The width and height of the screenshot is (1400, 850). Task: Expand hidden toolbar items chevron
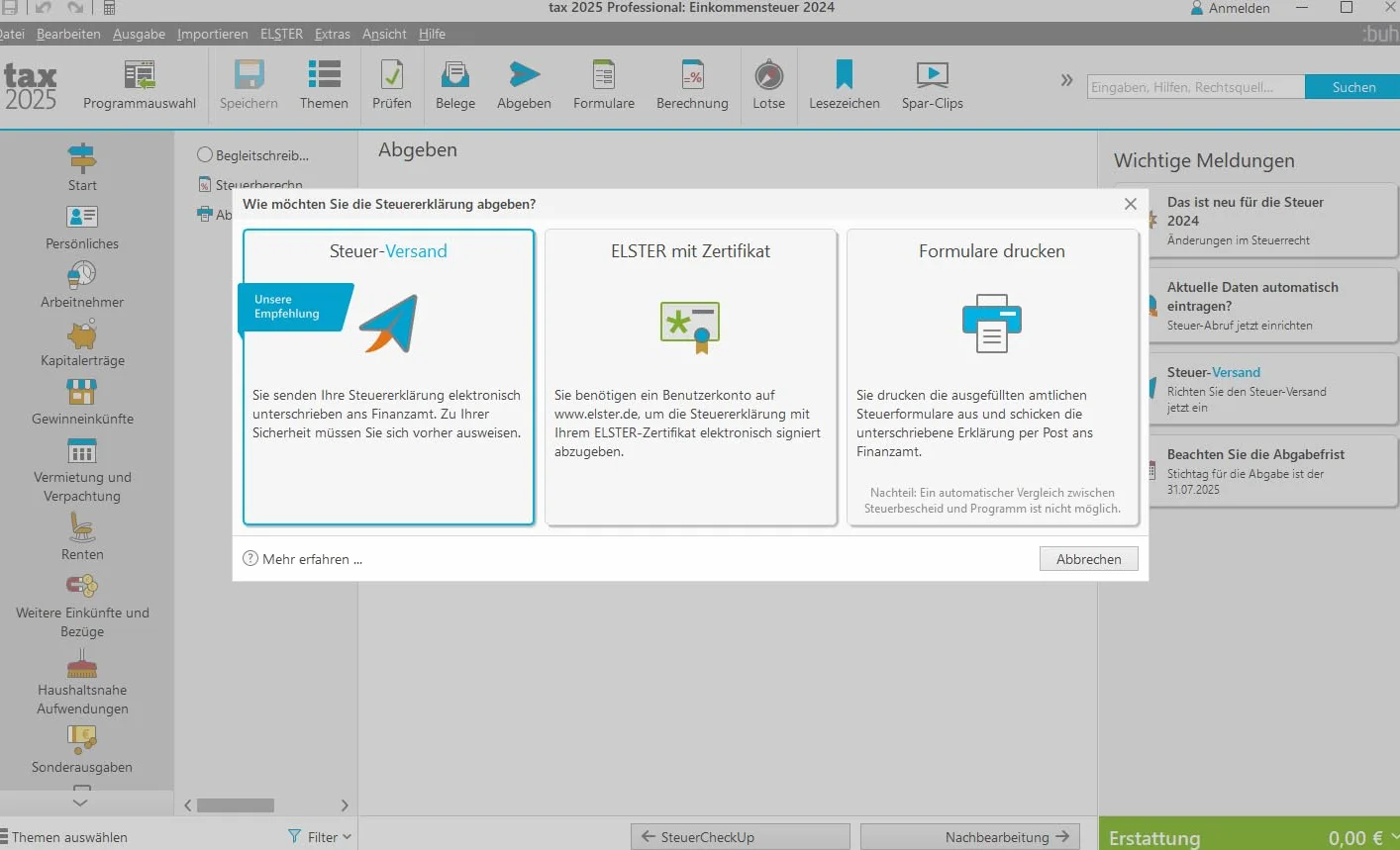1066,80
